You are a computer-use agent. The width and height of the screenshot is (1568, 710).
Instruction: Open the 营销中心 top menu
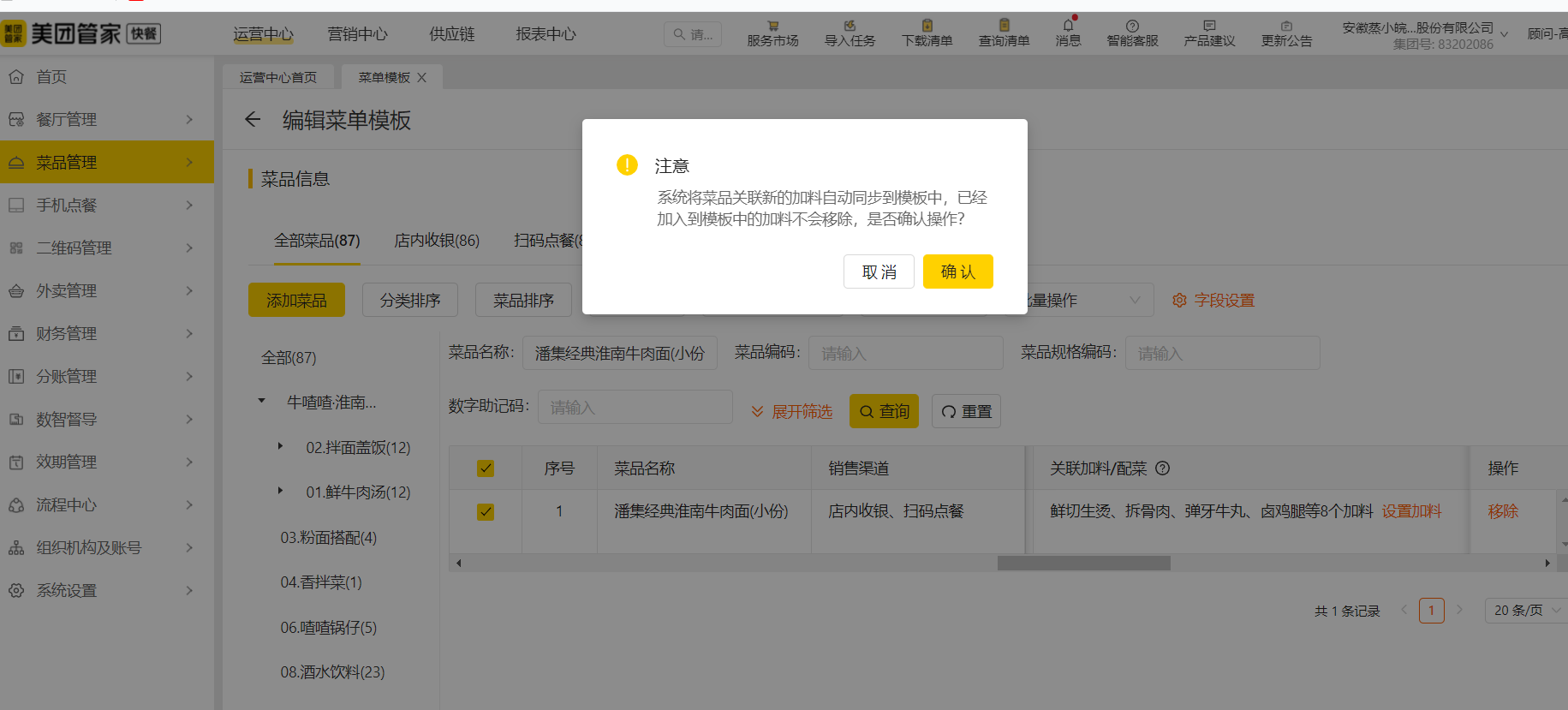[x=357, y=34]
